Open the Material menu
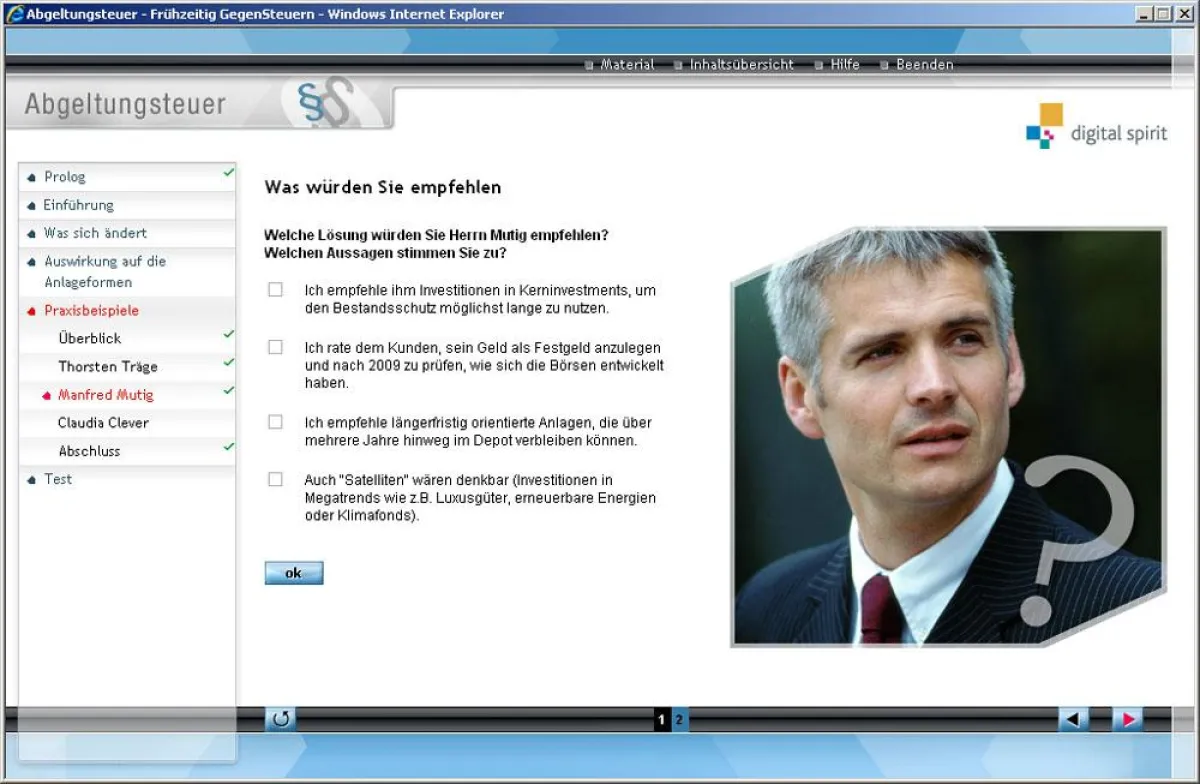Image resolution: width=1200 pixels, height=784 pixels. point(626,65)
